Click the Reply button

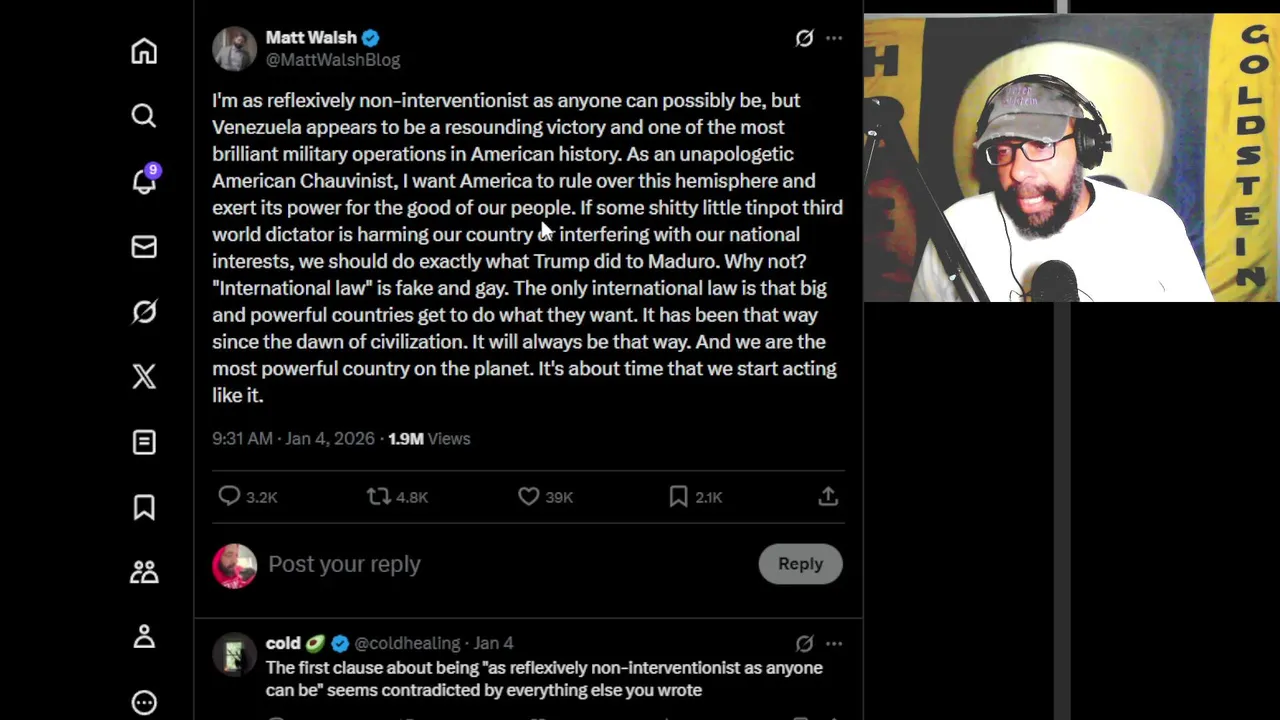(800, 564)
